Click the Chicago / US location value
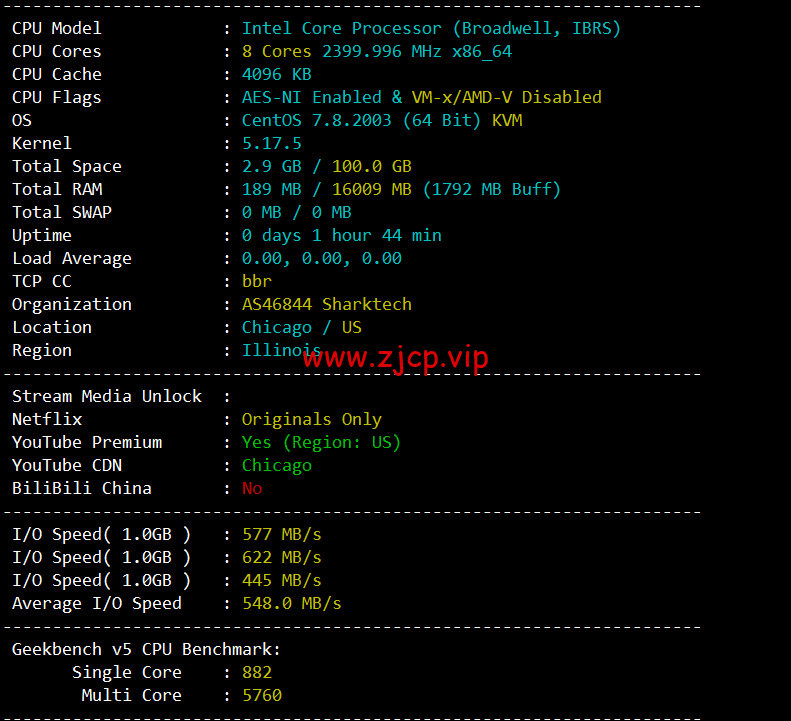The width and height of the screenshot is (791, 721). coord(302,327)
